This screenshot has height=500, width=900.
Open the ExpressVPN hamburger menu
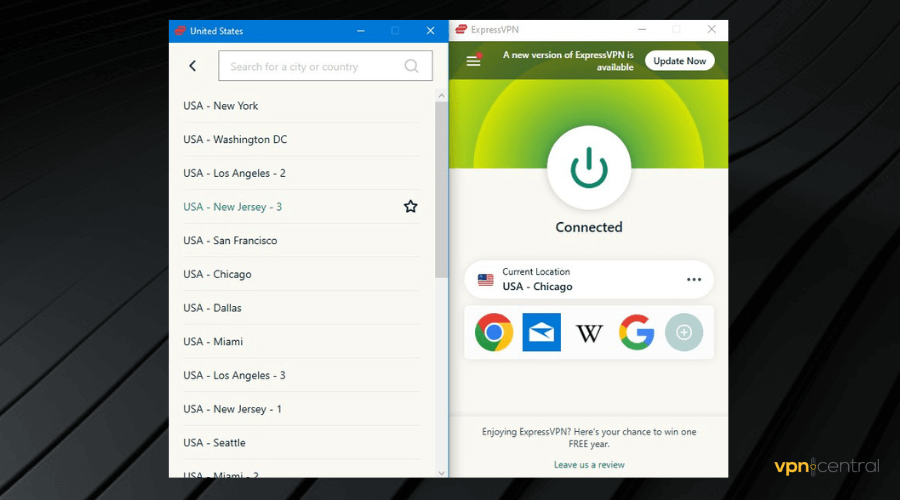pos(474,61)
